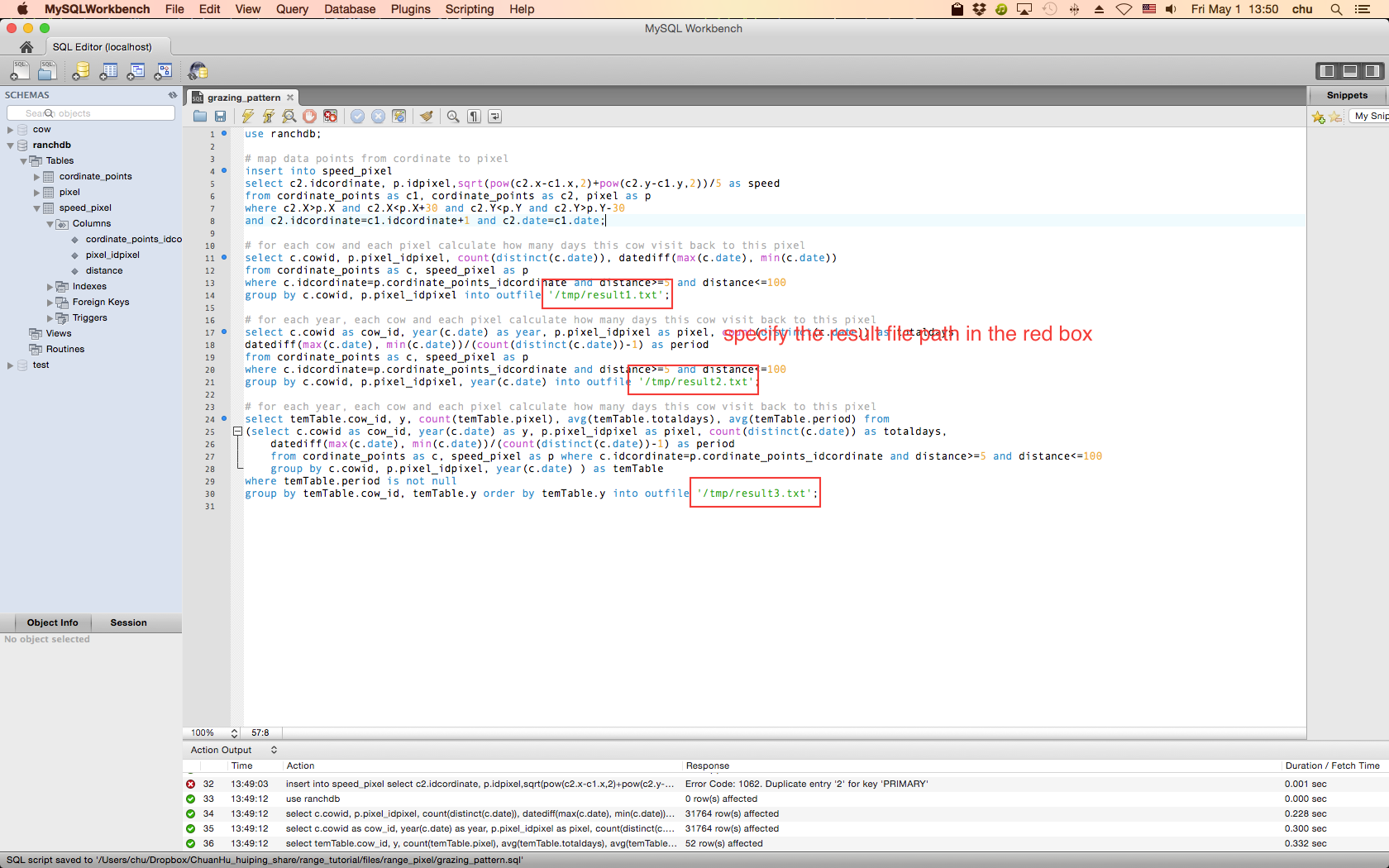Toggle the bottom output panel
The image size is (1389, 868).
coord(1350,71)
